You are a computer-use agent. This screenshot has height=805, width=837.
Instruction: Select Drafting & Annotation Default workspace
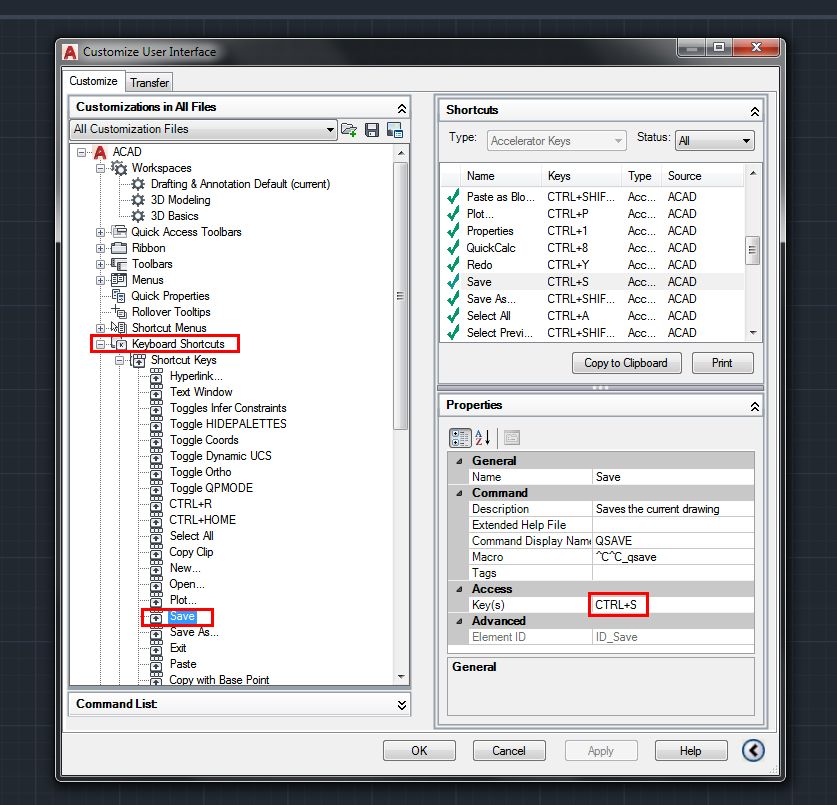(240, 184)
